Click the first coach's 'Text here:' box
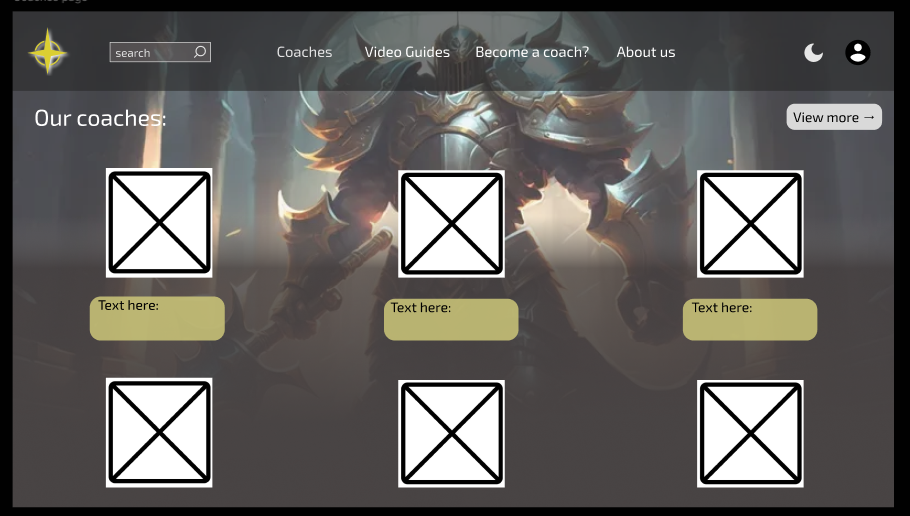 (157, 319)
